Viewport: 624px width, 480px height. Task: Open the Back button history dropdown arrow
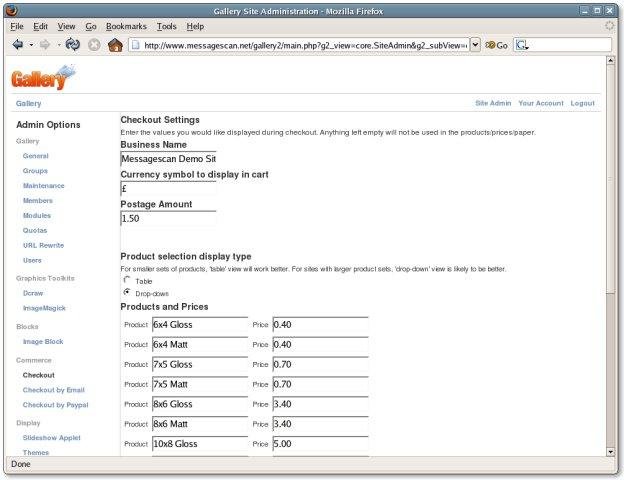31,45
